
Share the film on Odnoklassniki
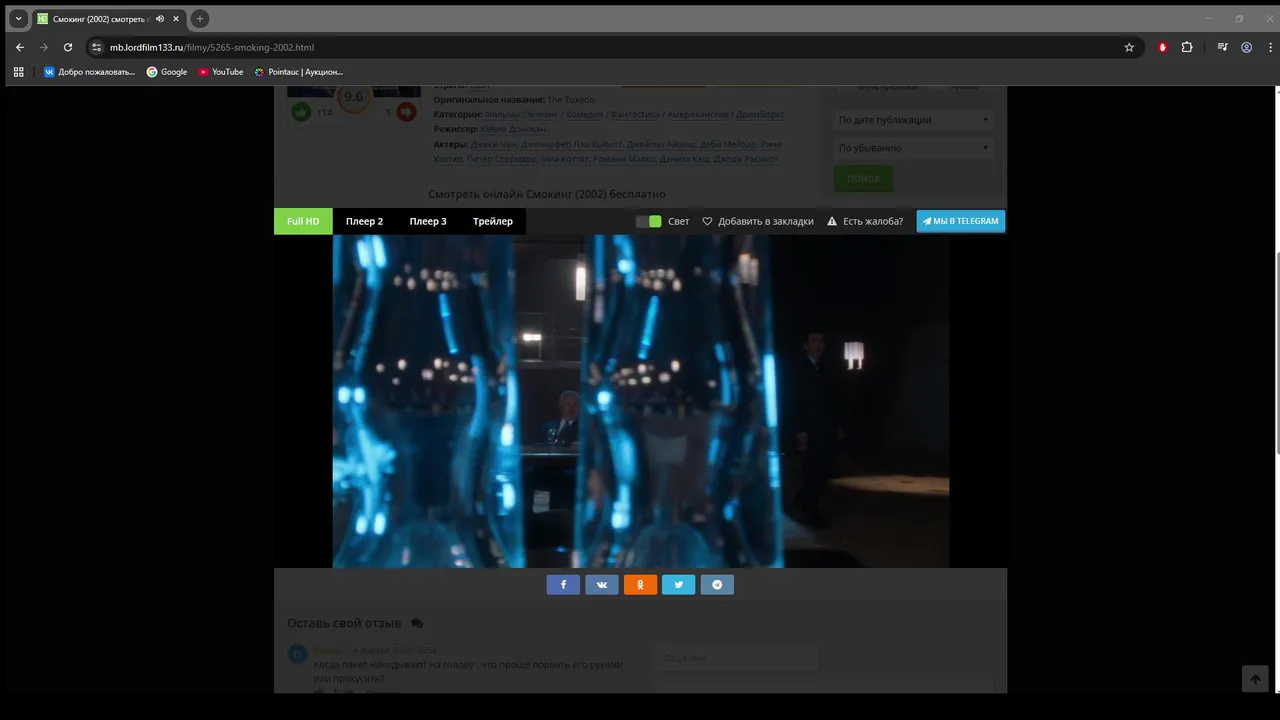tap(640, 585)
